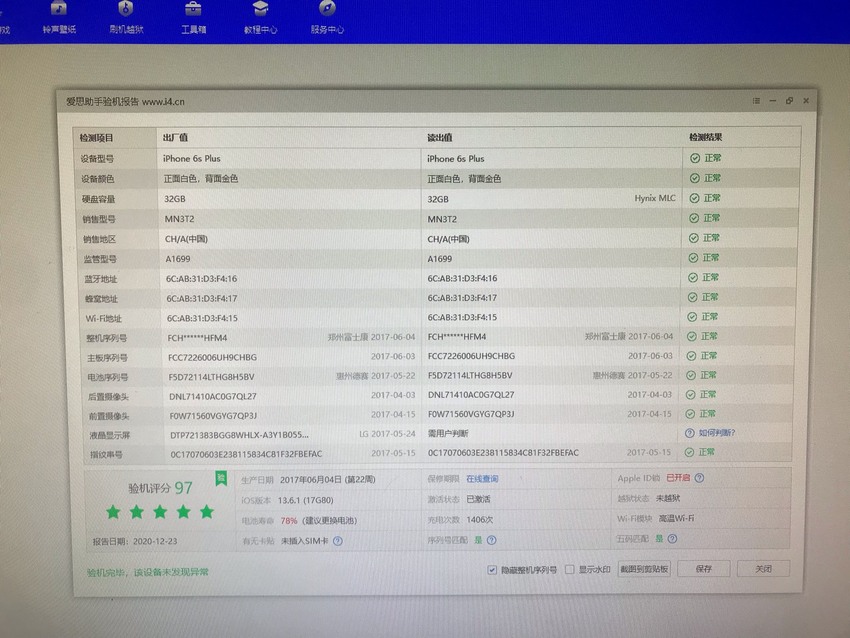This screenshot has height=638, width=850.
Task: Click the green check icon in 主板序列号 row
Action: pyautogui.click(x=691, y=356)
